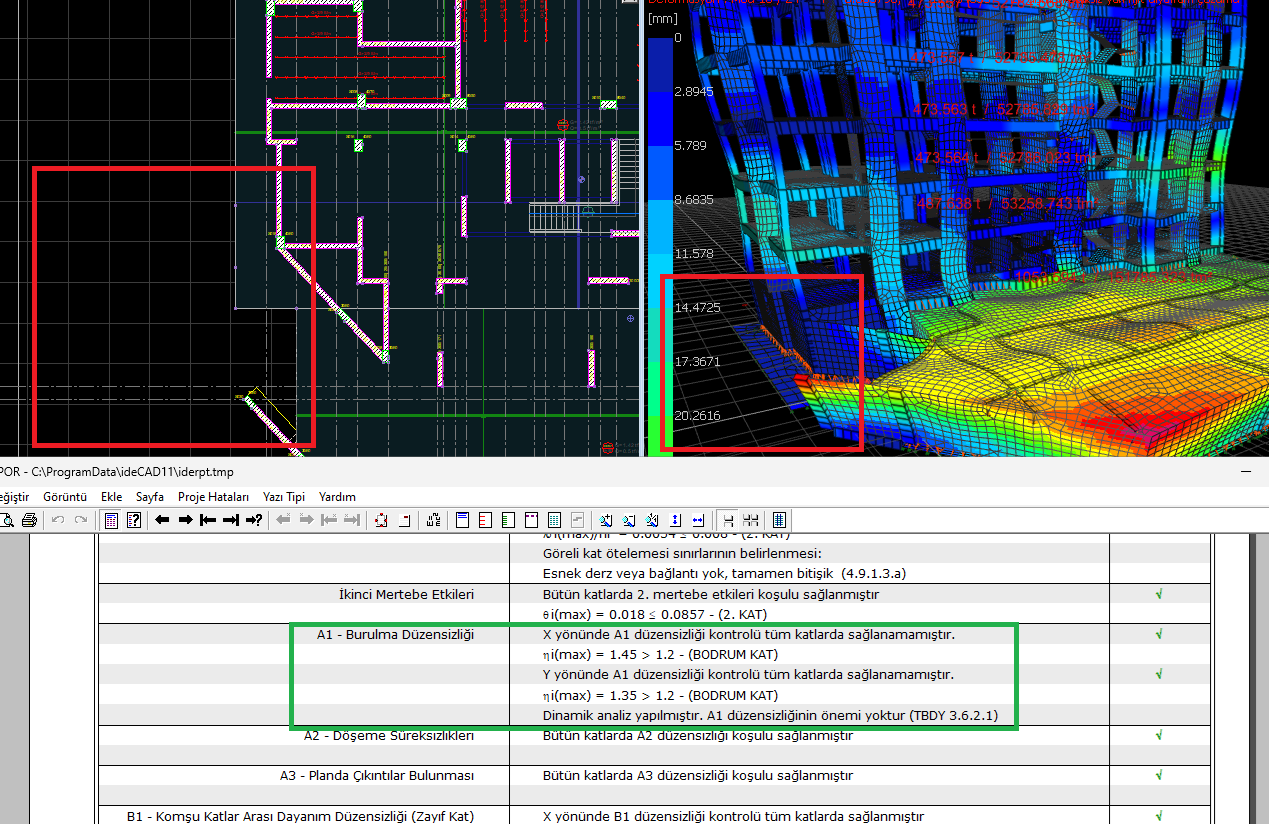The height and width of the screenshot is (824, 1269).
Task: Go to next page with right arrow
Action: [185, 520]
